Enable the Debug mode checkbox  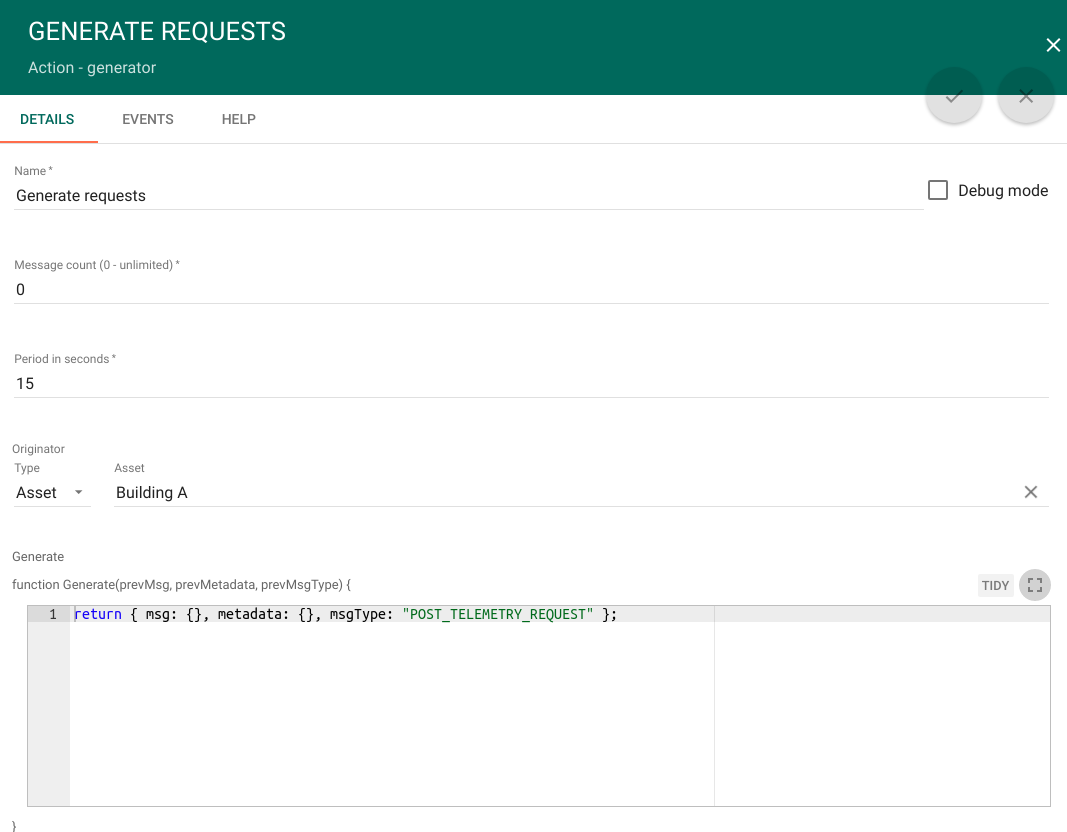point(938,190)
